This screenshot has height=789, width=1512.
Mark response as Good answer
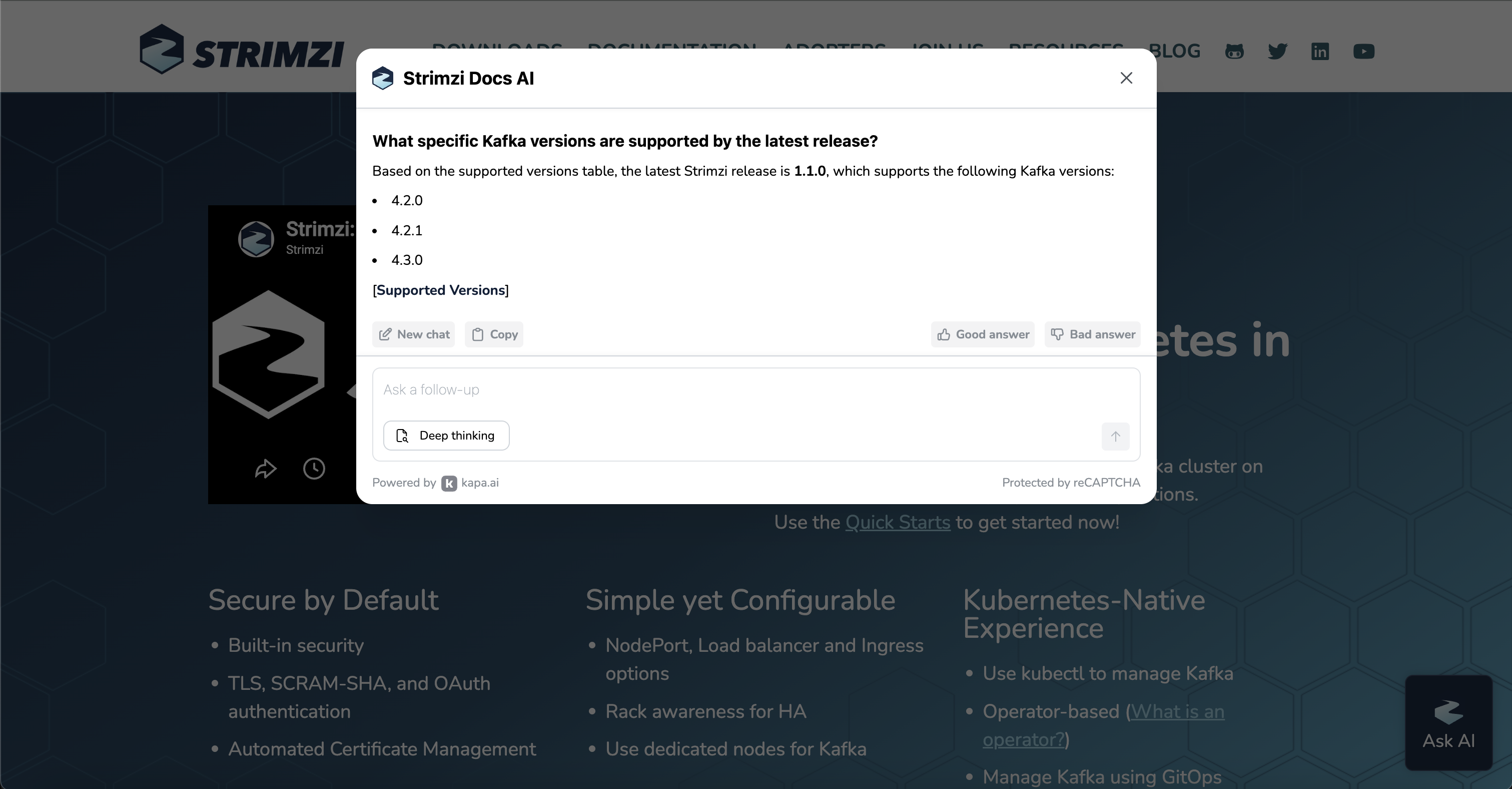coord(983,334)
